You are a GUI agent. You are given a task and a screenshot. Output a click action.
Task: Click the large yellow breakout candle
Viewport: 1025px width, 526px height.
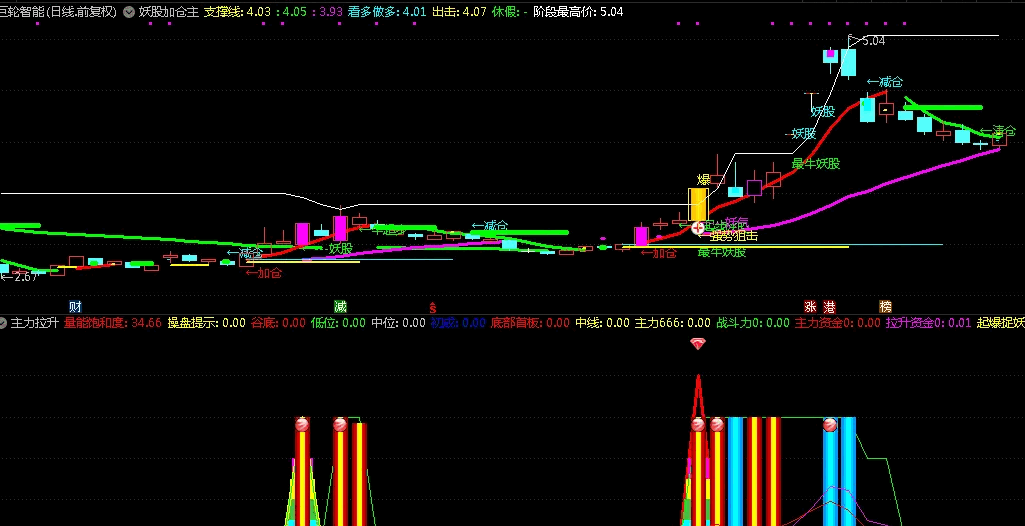point(698,204)
